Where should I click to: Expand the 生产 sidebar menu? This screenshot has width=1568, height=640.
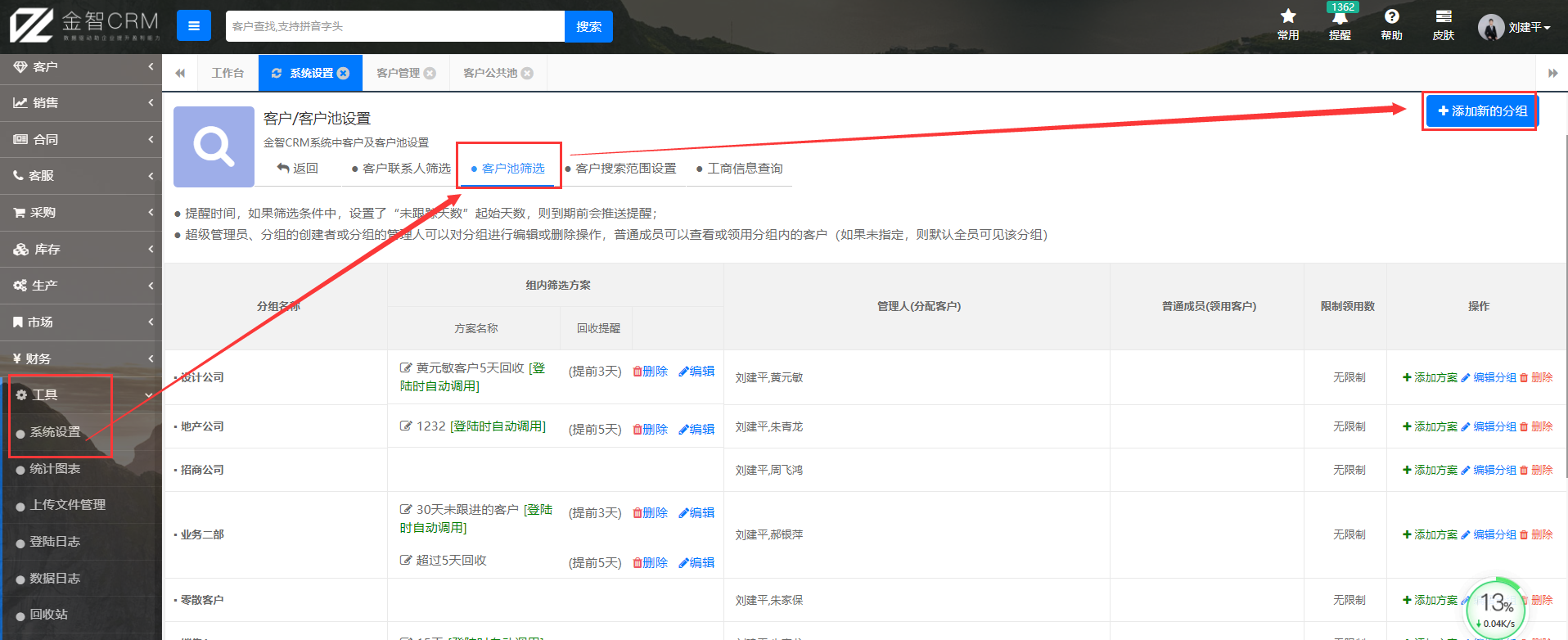(81, 286)
